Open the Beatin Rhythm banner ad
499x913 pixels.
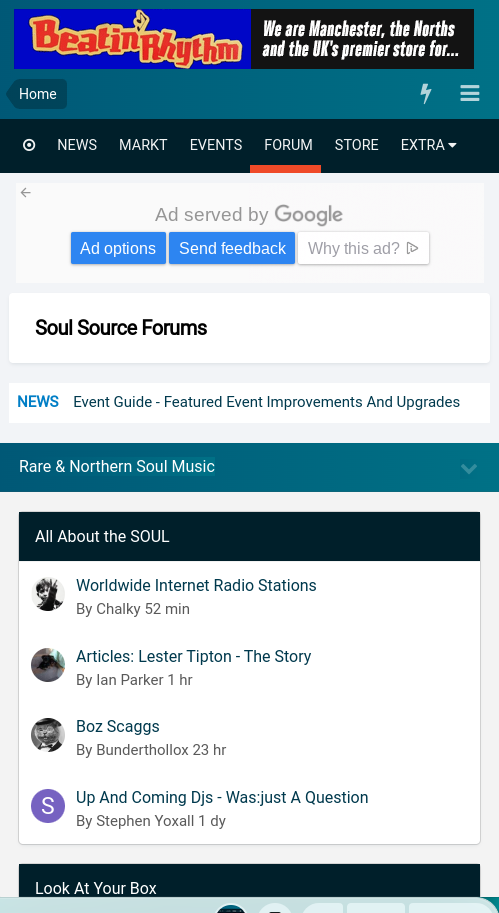point(244,39)
